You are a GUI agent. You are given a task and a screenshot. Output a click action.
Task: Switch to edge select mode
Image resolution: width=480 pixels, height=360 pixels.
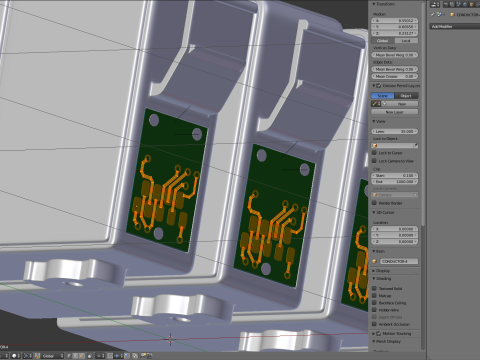coord(75,356)
